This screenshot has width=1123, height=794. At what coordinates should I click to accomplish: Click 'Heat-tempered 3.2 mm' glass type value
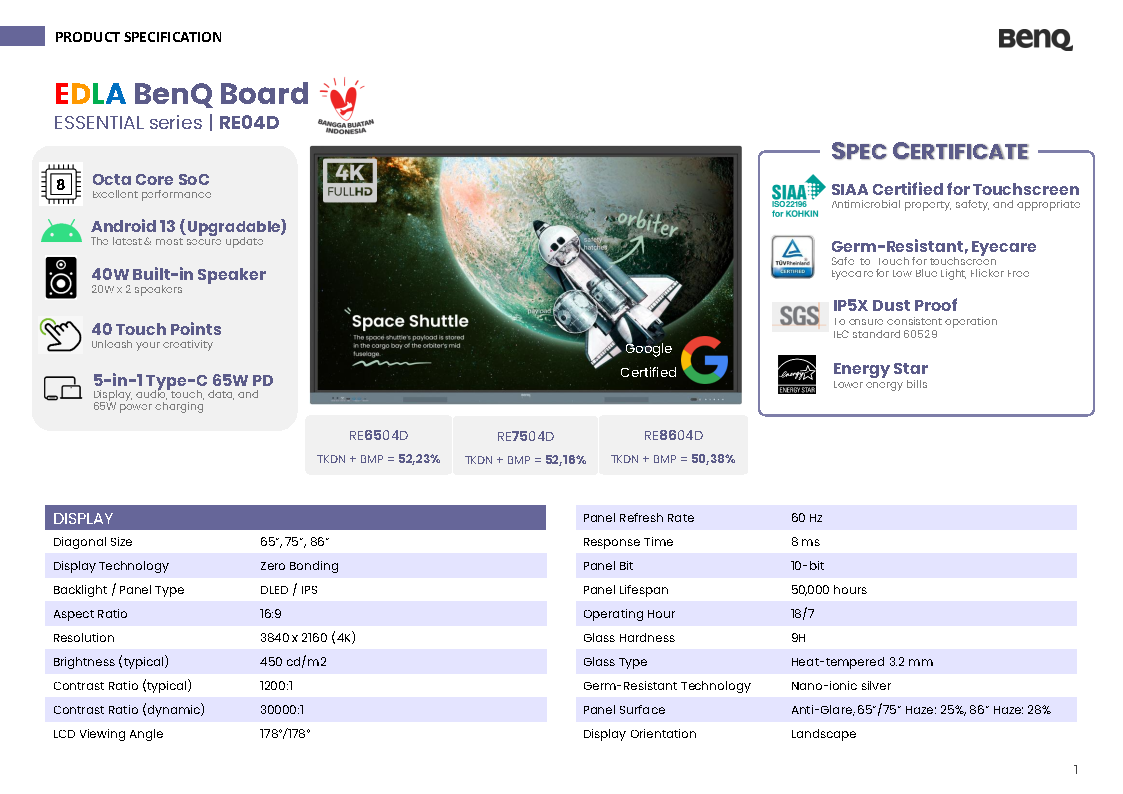click(x=862, y=662)
